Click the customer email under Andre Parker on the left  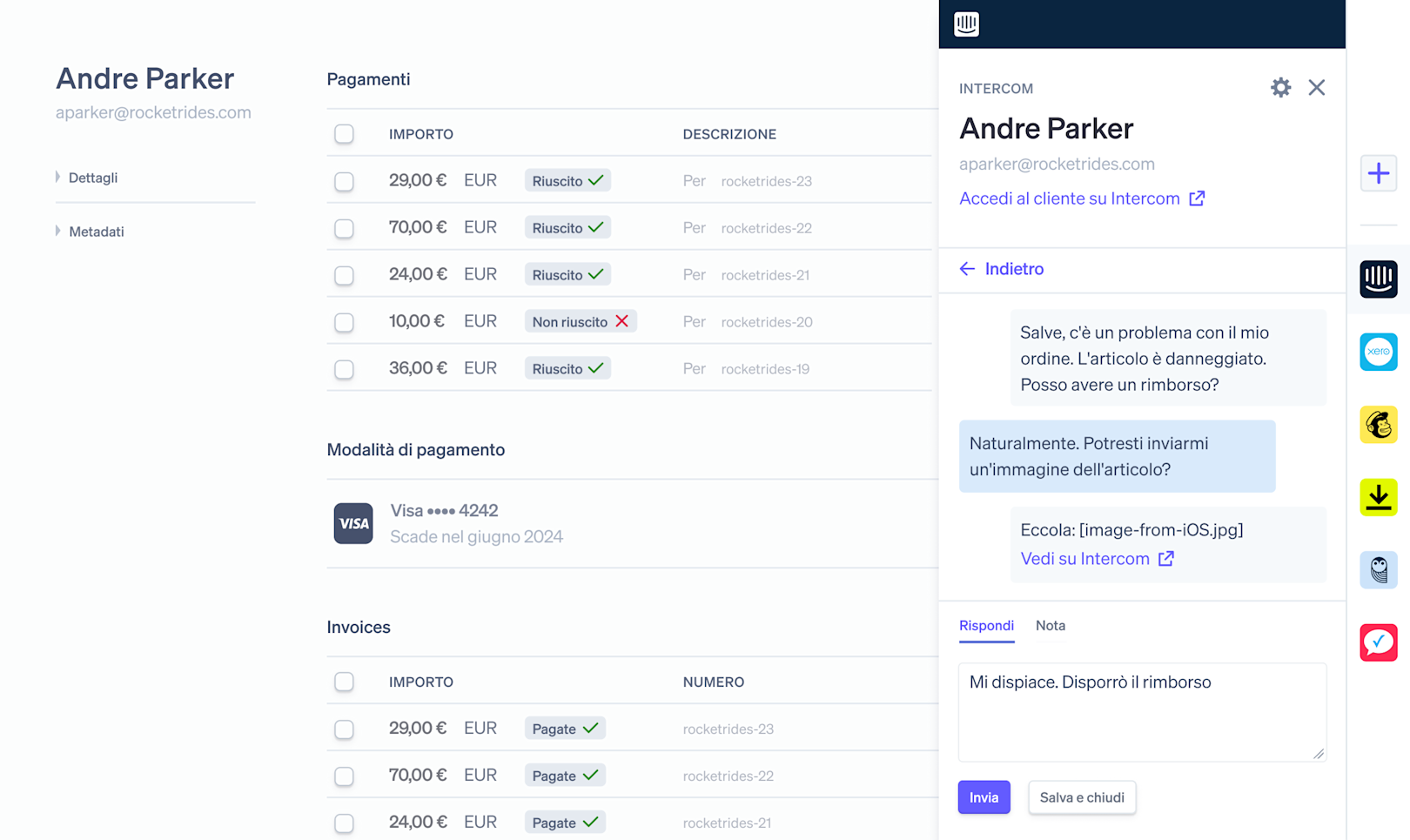click(x=153, y=112)
